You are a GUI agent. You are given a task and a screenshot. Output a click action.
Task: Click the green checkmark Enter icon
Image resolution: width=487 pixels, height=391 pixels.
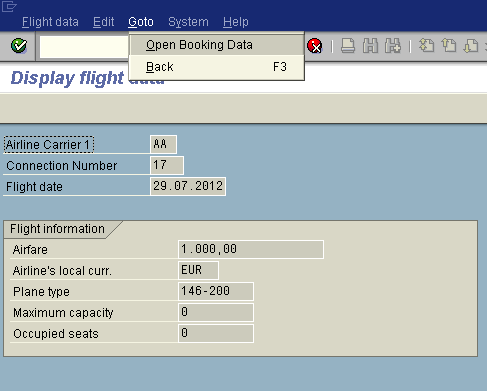click(19, 46)
